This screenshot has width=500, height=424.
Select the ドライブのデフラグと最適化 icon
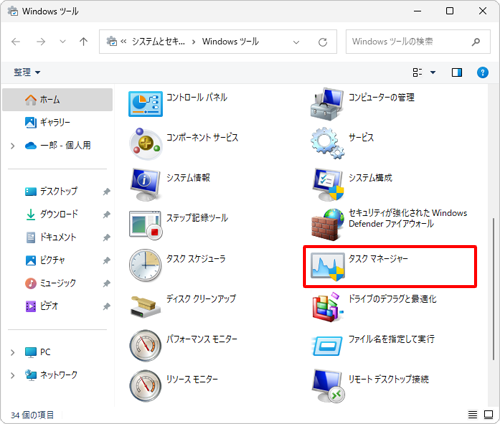pyautogui.click(x=327, y=307)
